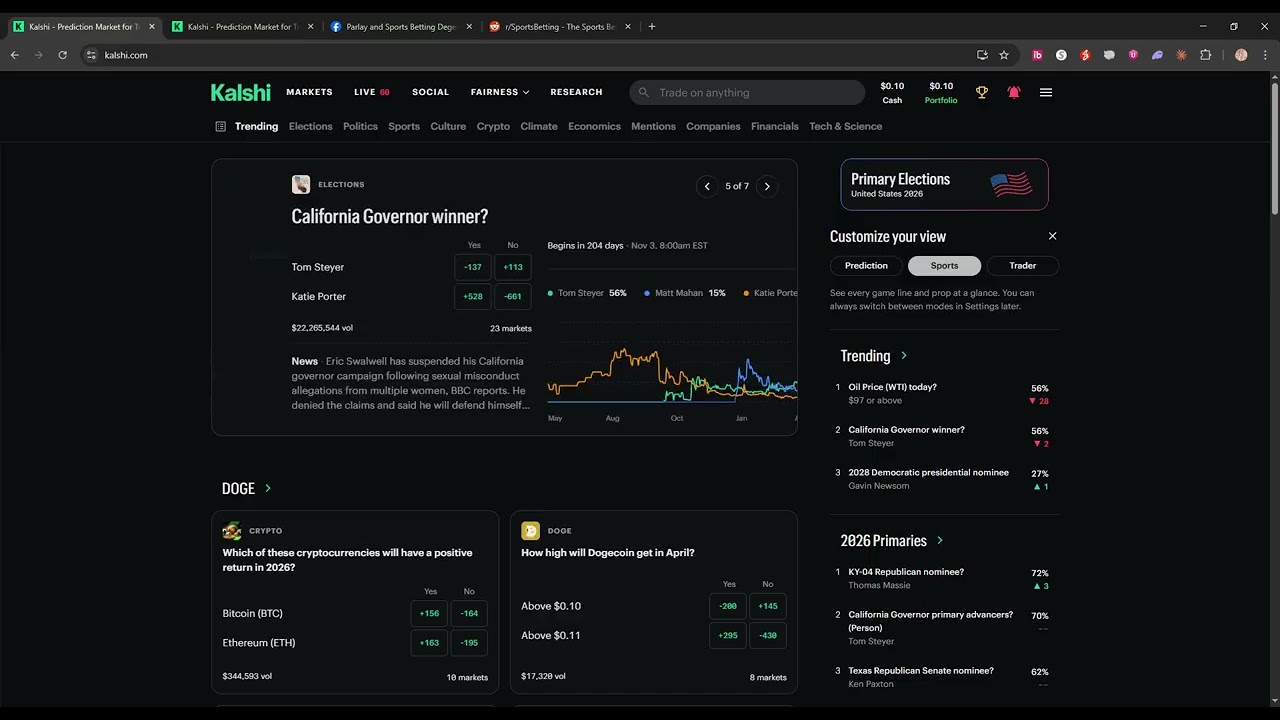Buy Yes on Tom Steyer at -137

tap(473, 267)
